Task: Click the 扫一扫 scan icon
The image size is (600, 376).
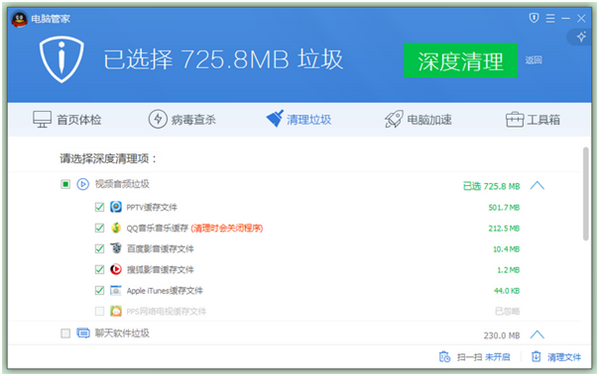Action: [445, 357]
